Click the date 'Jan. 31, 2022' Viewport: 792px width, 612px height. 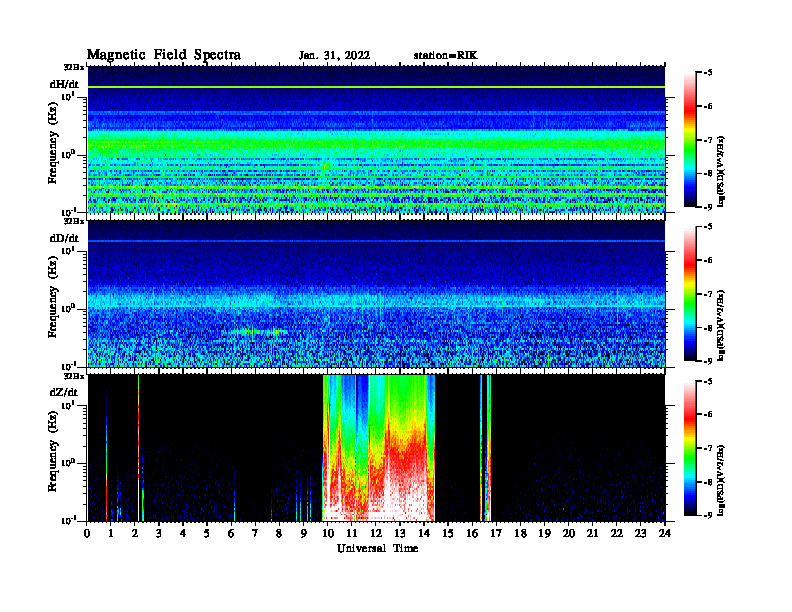334,56
